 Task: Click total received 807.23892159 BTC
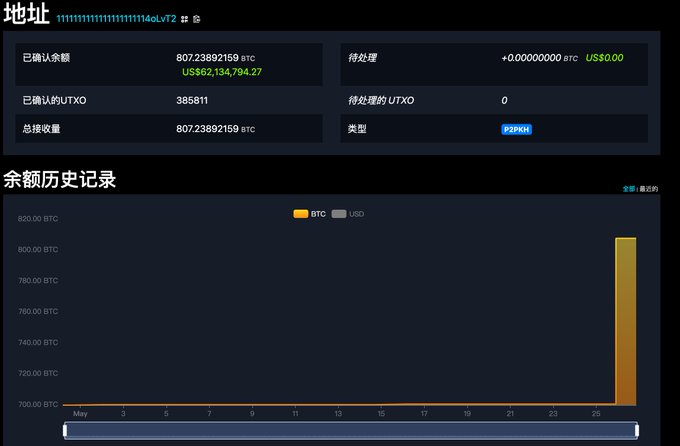click(216, 129)
